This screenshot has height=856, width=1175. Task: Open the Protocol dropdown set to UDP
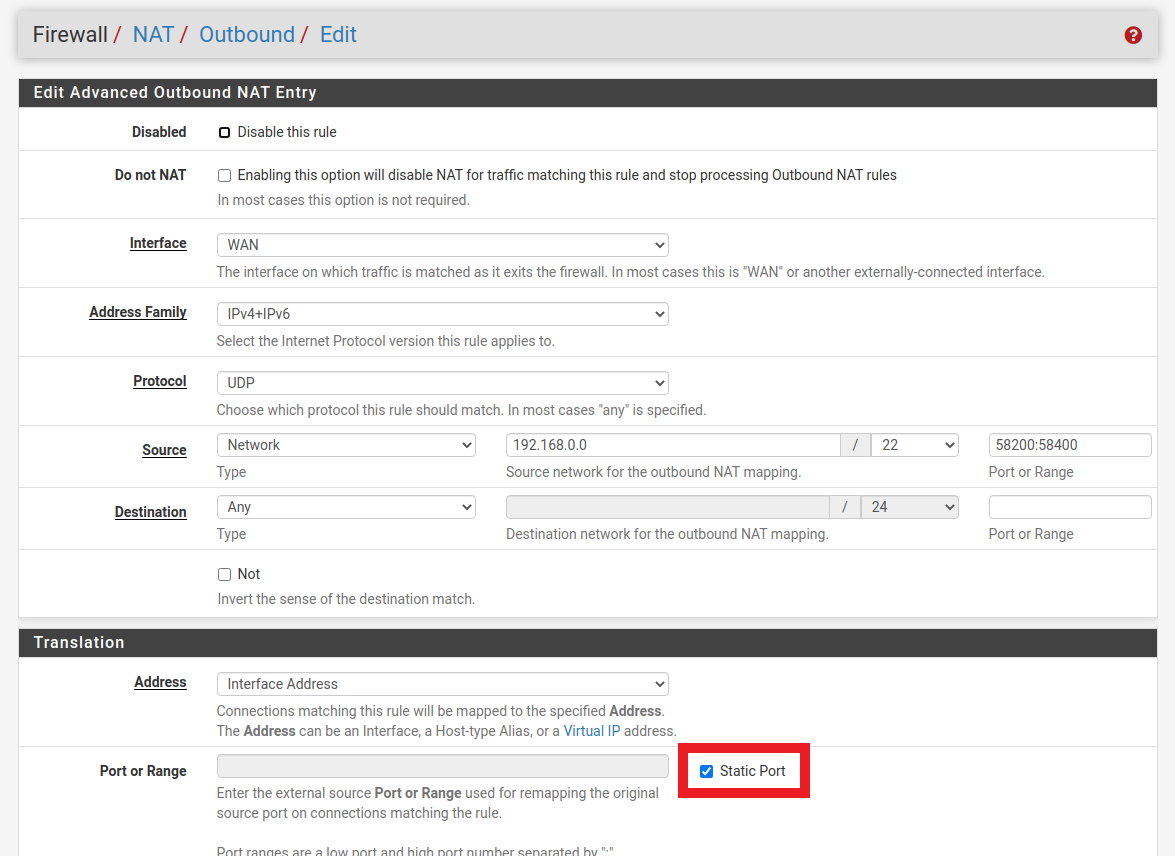[442, 383]
